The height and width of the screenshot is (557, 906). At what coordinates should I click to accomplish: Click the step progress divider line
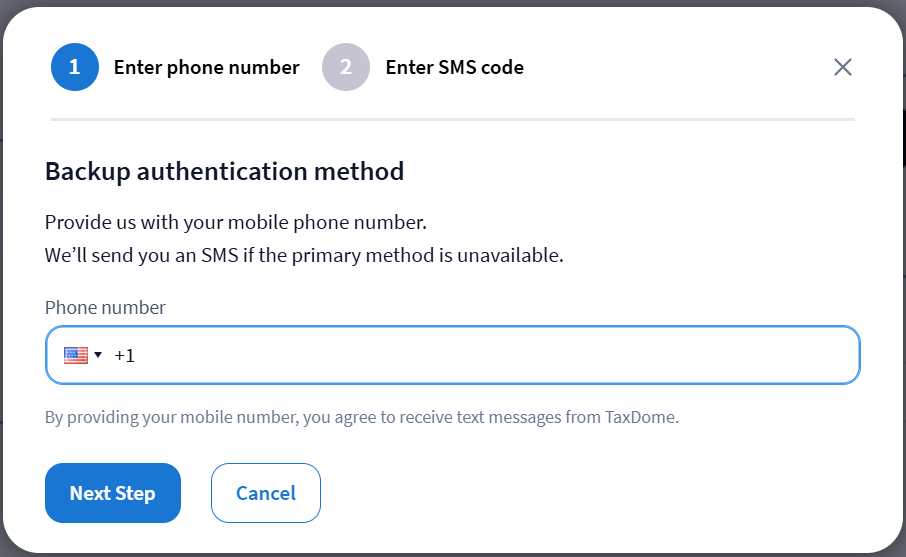453,119
